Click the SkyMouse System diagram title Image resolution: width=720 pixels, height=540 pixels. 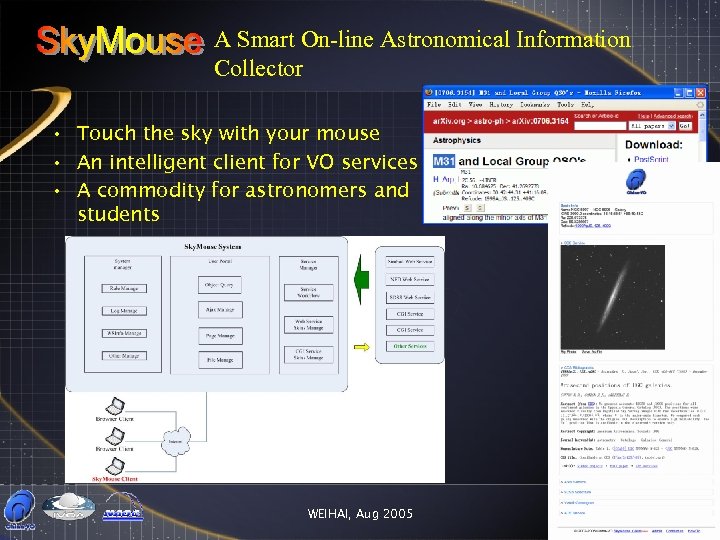[x=213, y=247]
